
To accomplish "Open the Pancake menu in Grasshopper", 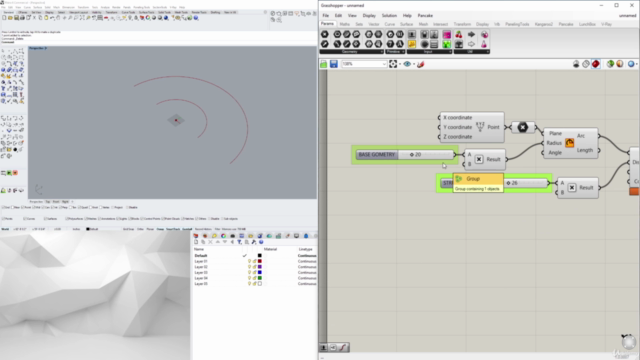I will (x=425, y=16).
